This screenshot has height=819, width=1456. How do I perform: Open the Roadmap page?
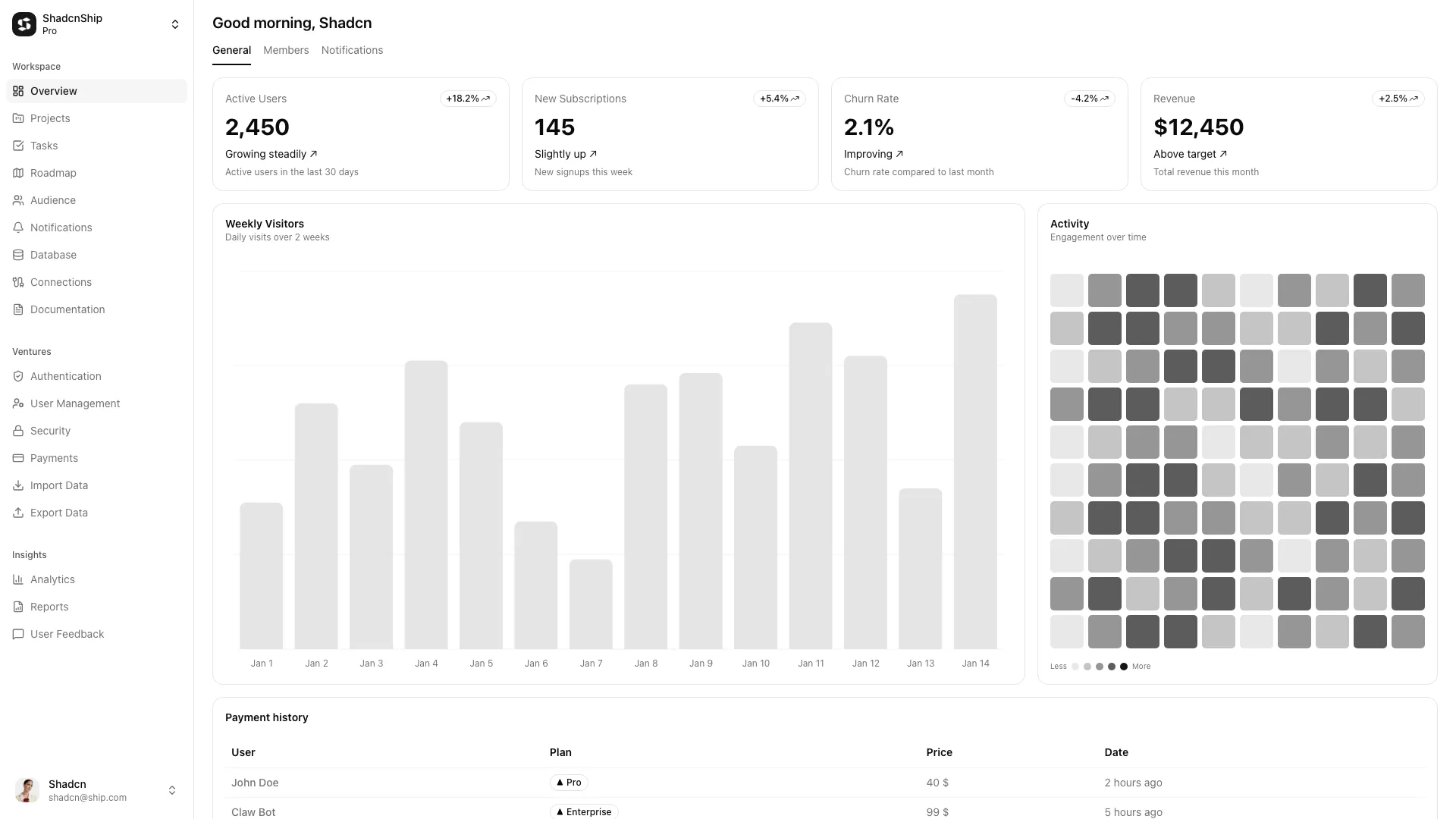point(53,173)
